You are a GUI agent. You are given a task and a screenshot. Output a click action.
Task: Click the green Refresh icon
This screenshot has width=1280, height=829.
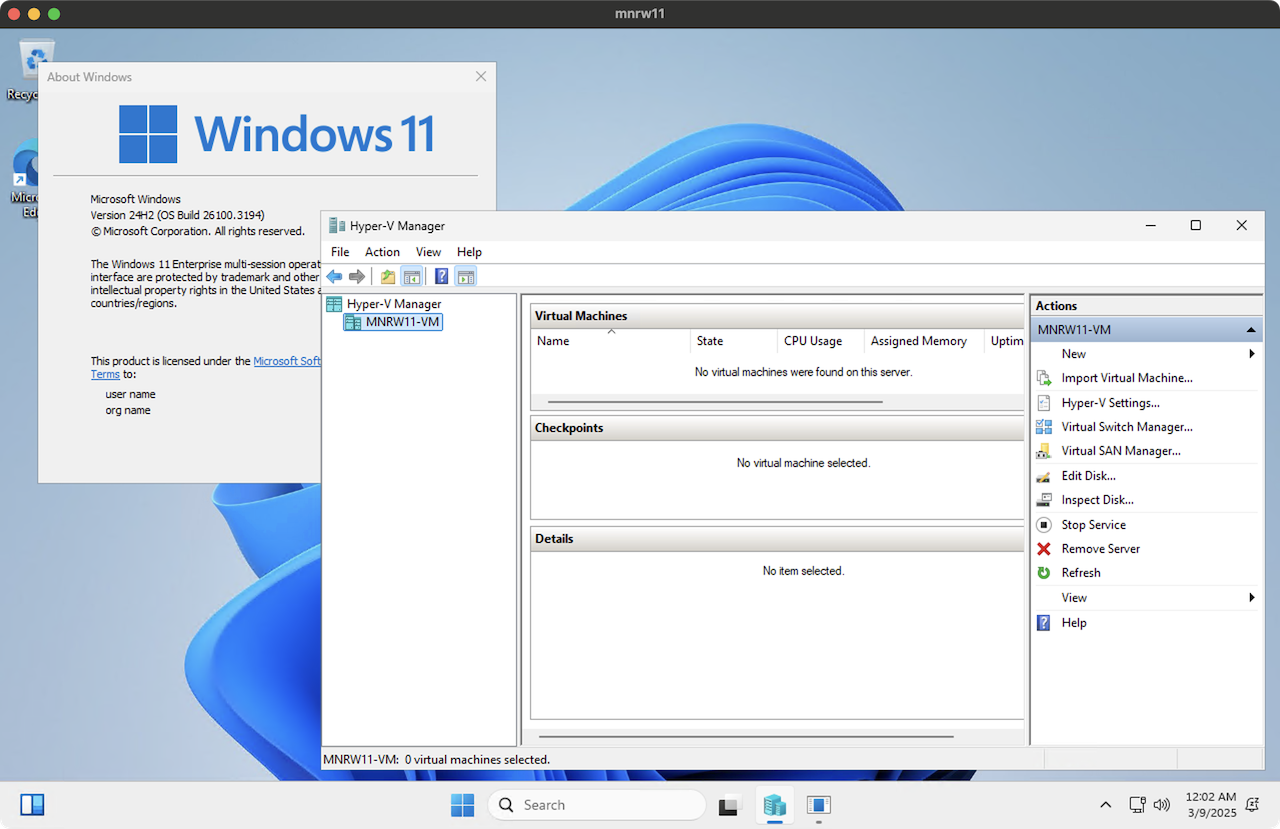click(x=1044, y=573)
